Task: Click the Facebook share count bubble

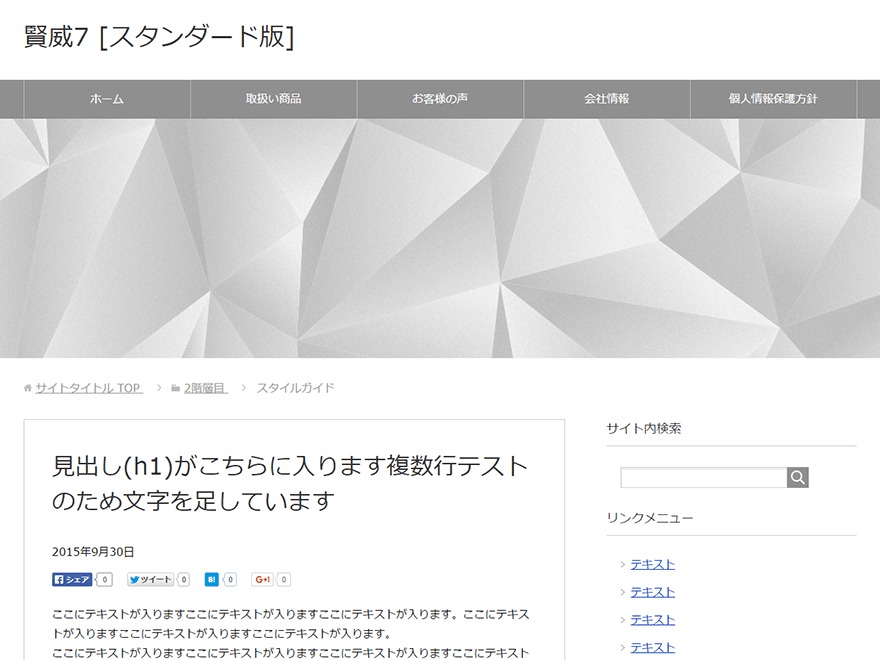Action: (x=104, y=580)
